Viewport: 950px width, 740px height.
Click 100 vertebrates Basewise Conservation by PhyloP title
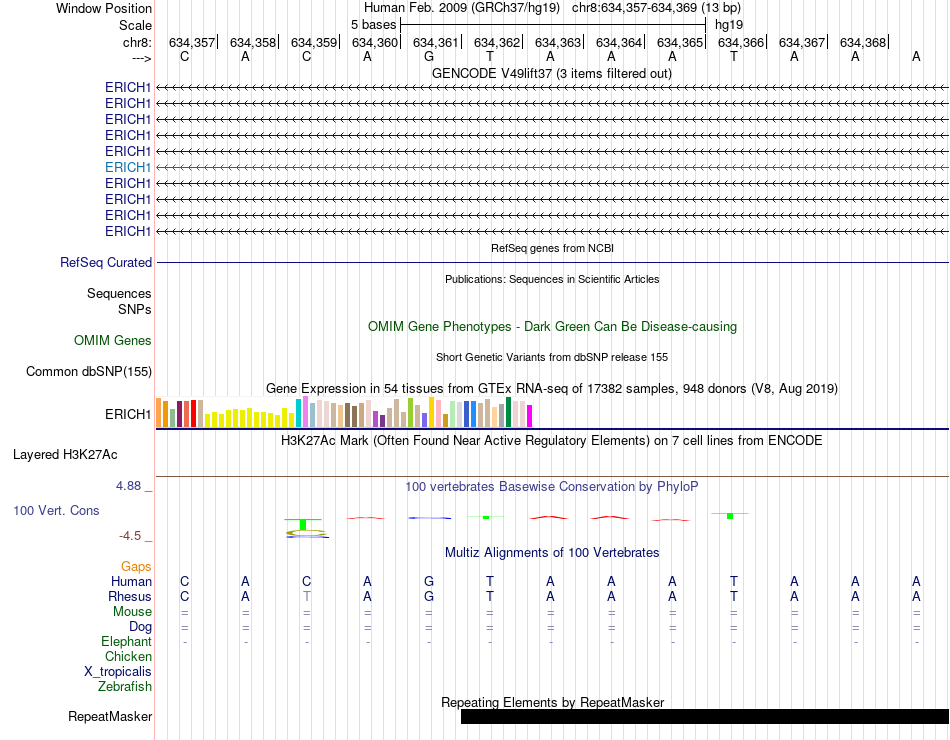[552, 487]
